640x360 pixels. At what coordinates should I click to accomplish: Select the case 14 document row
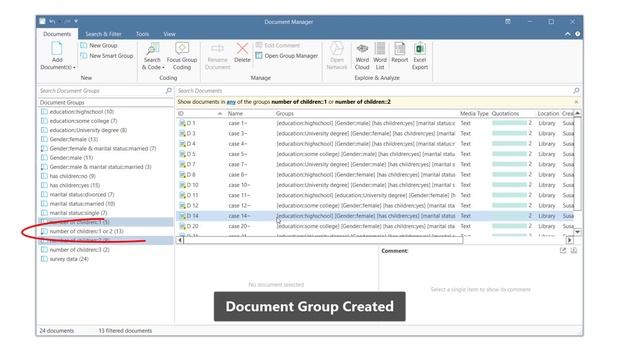375,216
